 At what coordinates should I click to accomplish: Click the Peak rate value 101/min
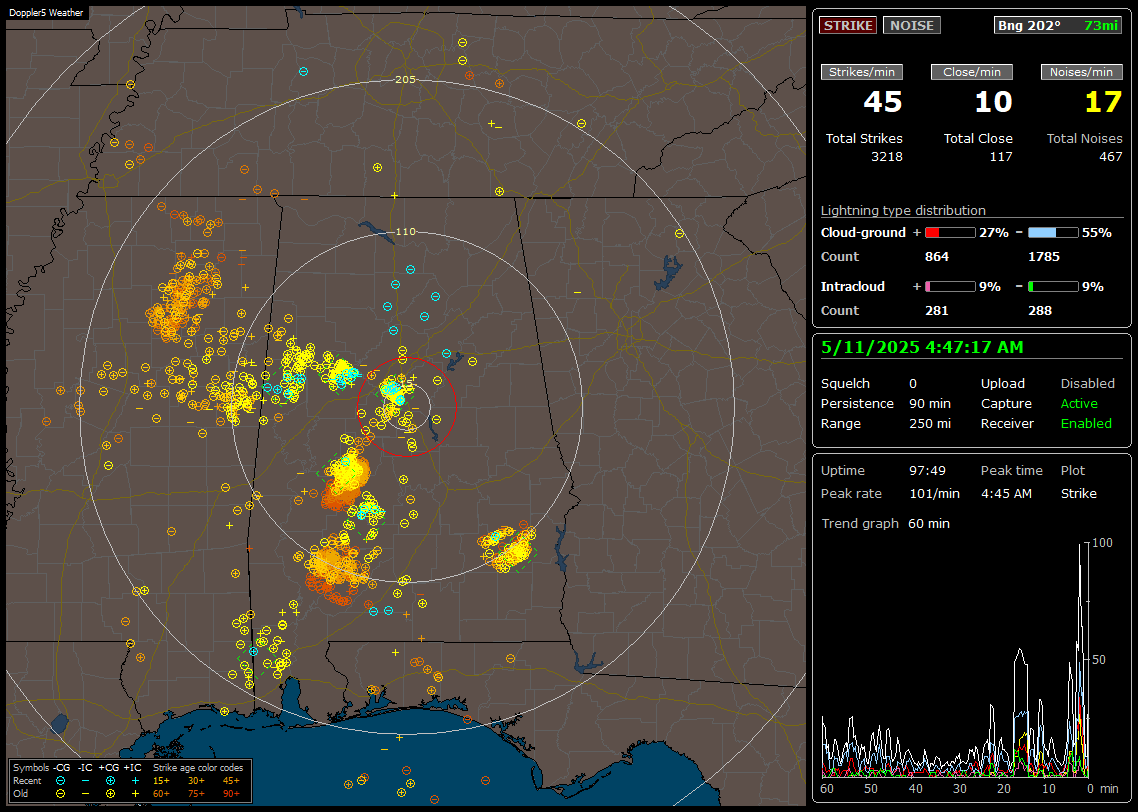[x=935, y=494]
